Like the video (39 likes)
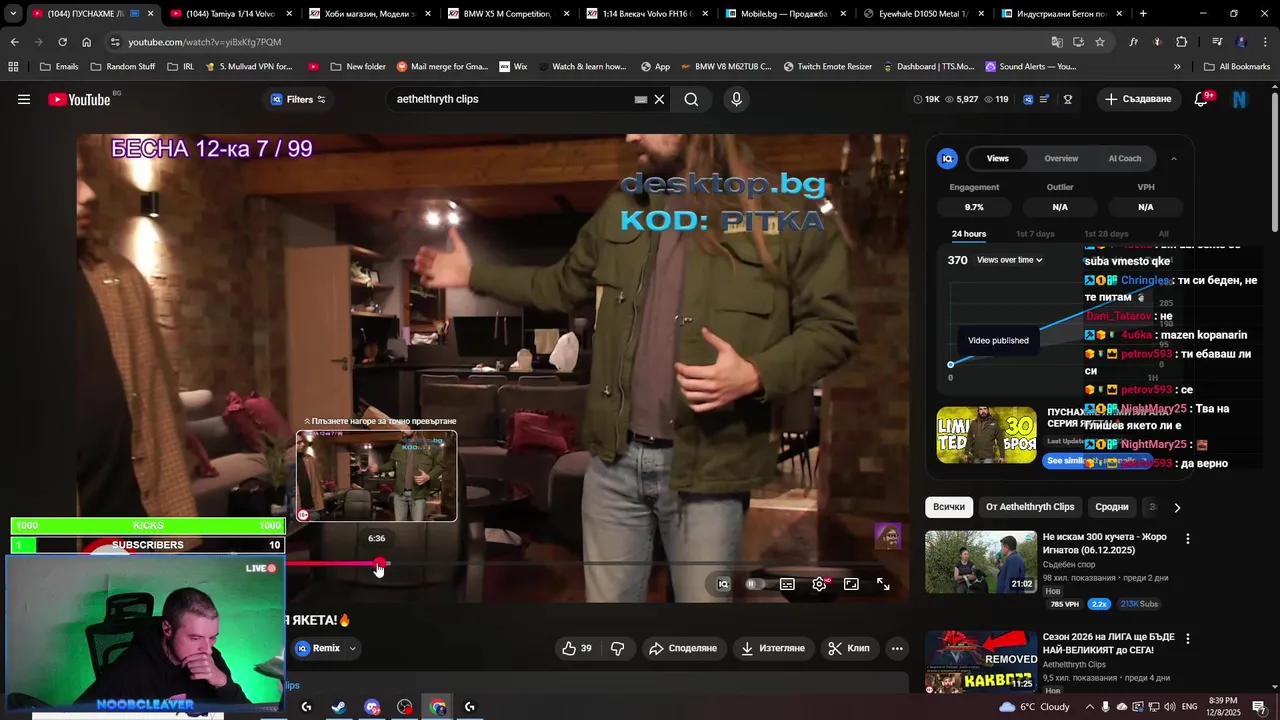Viewport: 1280px width, 720px height. 577,648
